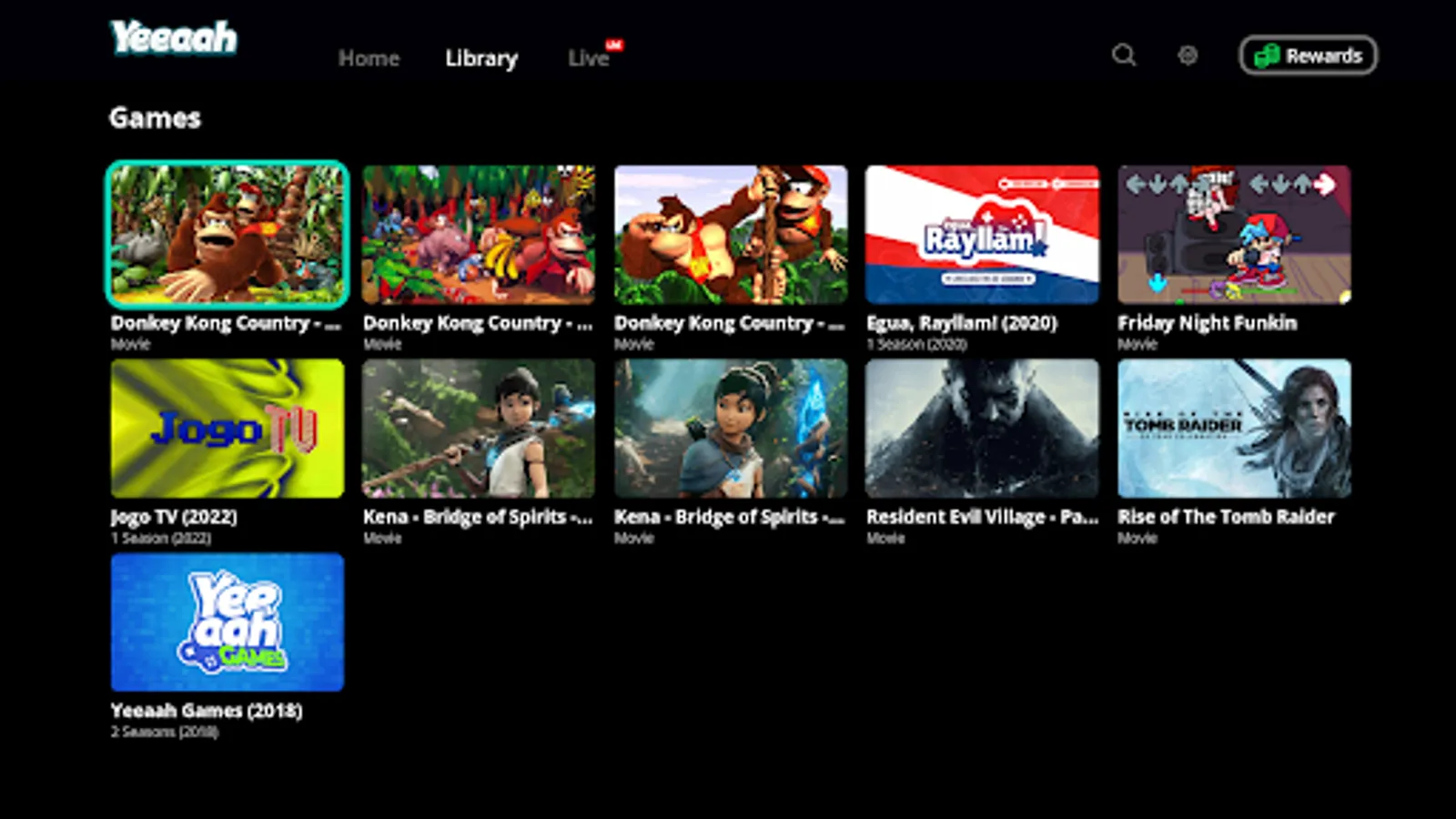Open Donkey Kong thumbnail with the rhino
This screenshot has height=819, width=1456.
click(x=479, y=235)
